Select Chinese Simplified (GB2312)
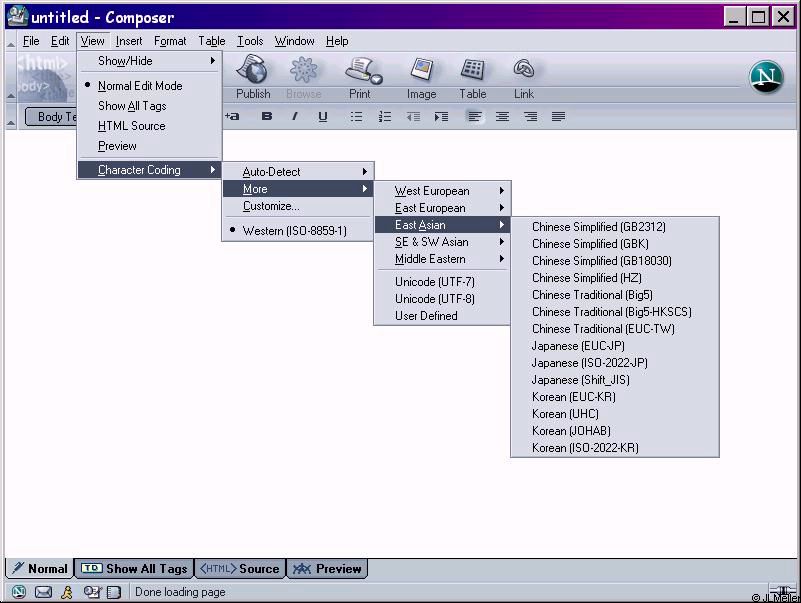This screenshot has height=603, width=801. click(615, 226)
